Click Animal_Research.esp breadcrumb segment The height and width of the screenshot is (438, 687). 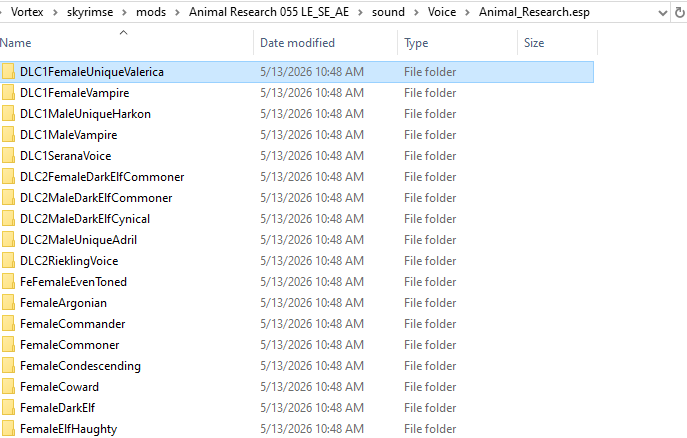534,12
